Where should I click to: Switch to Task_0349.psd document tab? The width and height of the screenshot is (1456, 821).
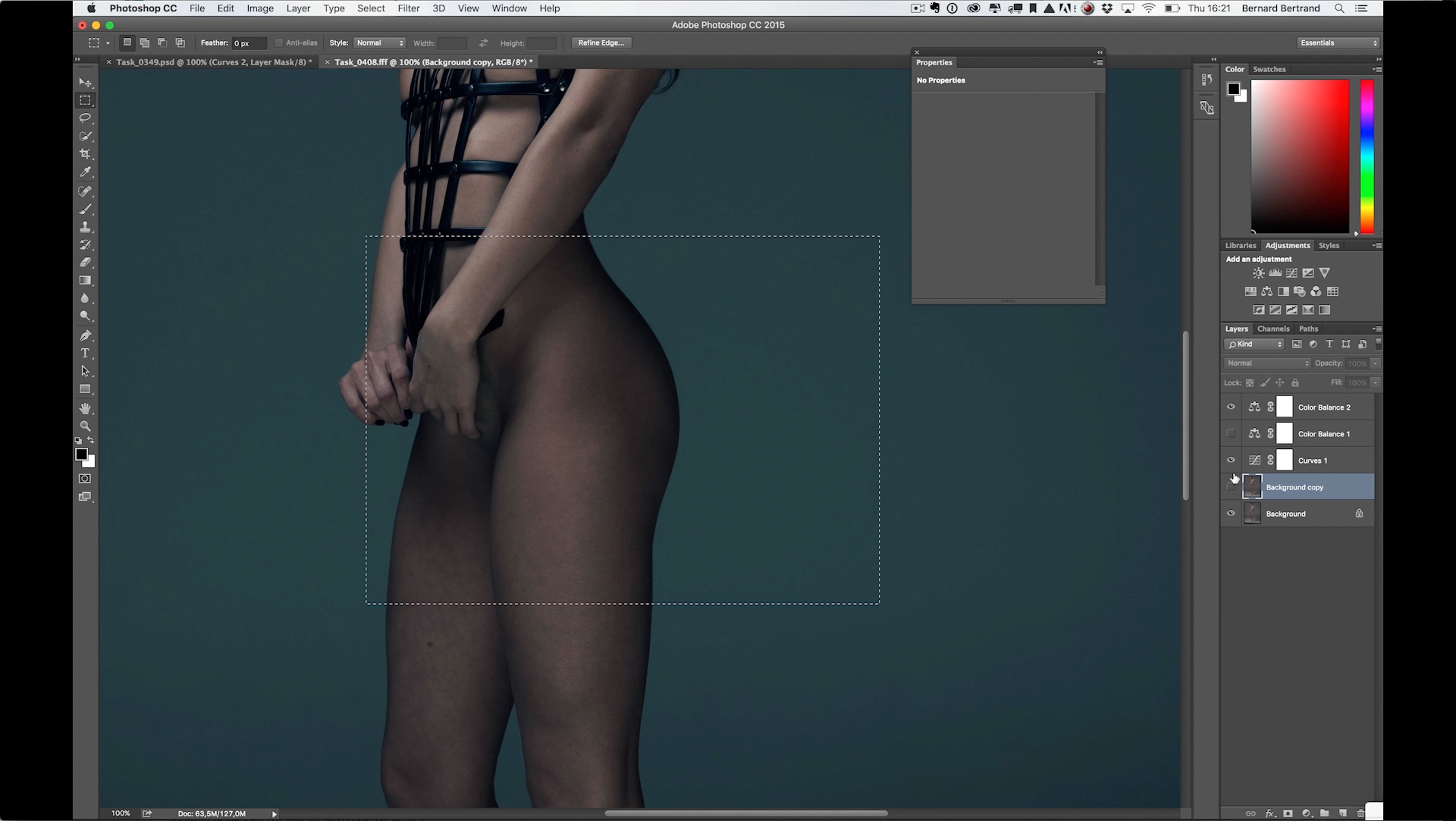pyautogui.click(x=214, y=62)
